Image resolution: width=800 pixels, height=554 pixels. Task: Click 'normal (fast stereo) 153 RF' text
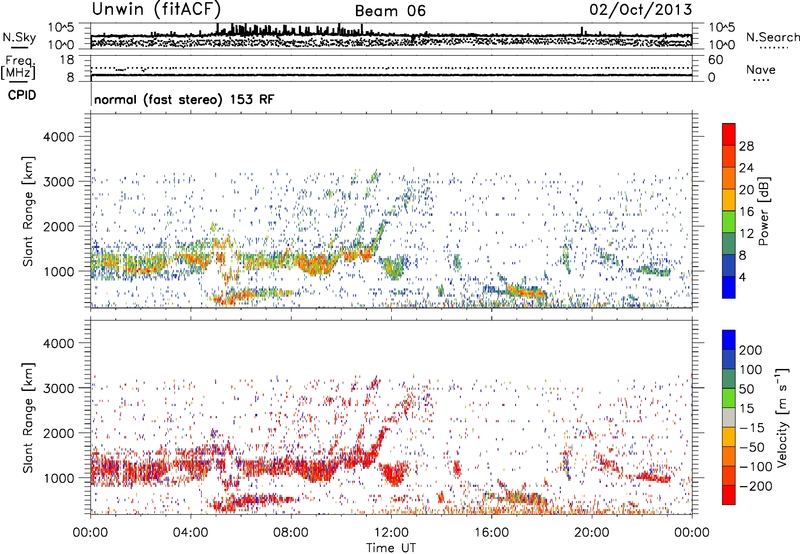coord(184,99)
